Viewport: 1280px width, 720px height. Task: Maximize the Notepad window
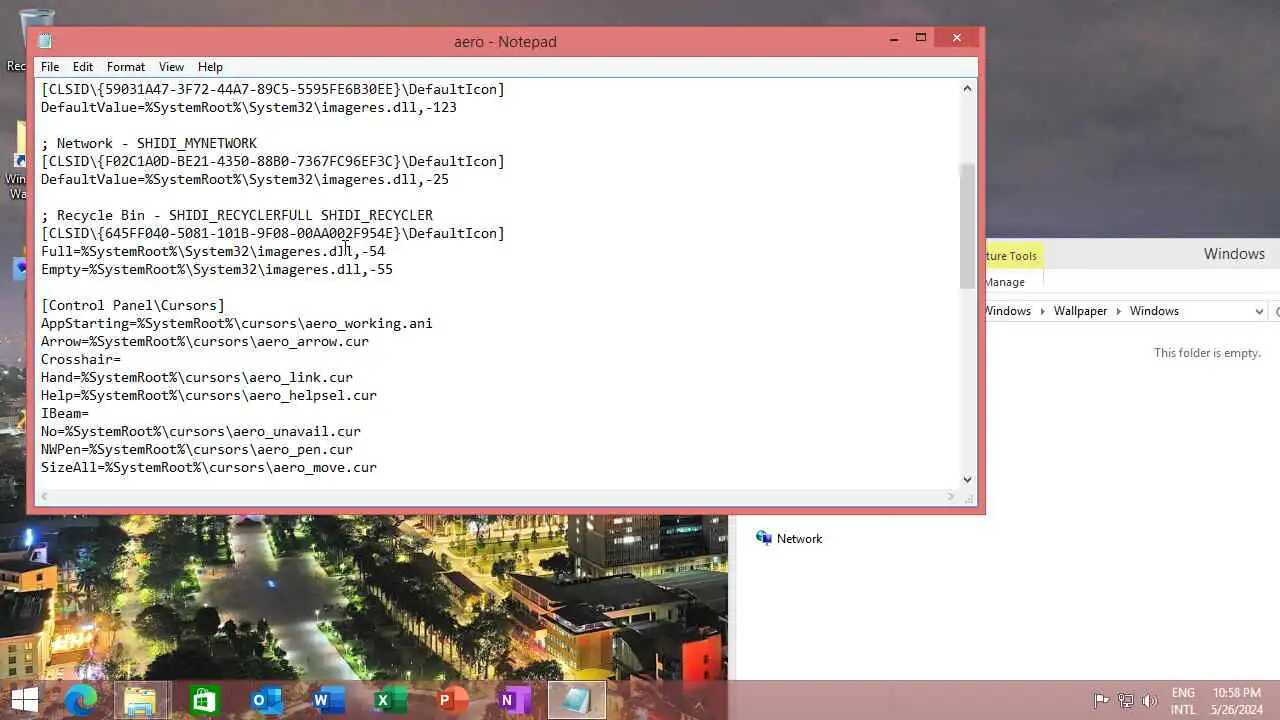(x=921, y=38)
